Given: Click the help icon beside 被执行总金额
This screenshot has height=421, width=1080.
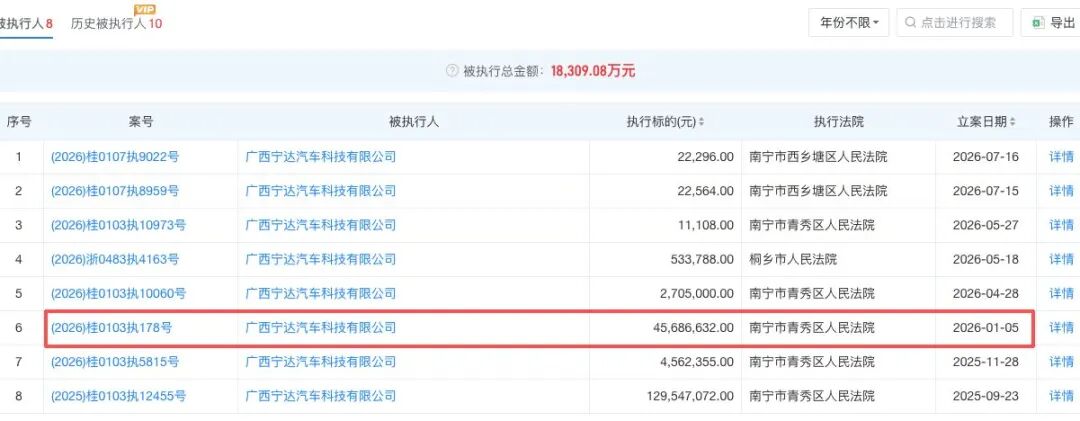Looking at the screenshot, I should [452, 71].
